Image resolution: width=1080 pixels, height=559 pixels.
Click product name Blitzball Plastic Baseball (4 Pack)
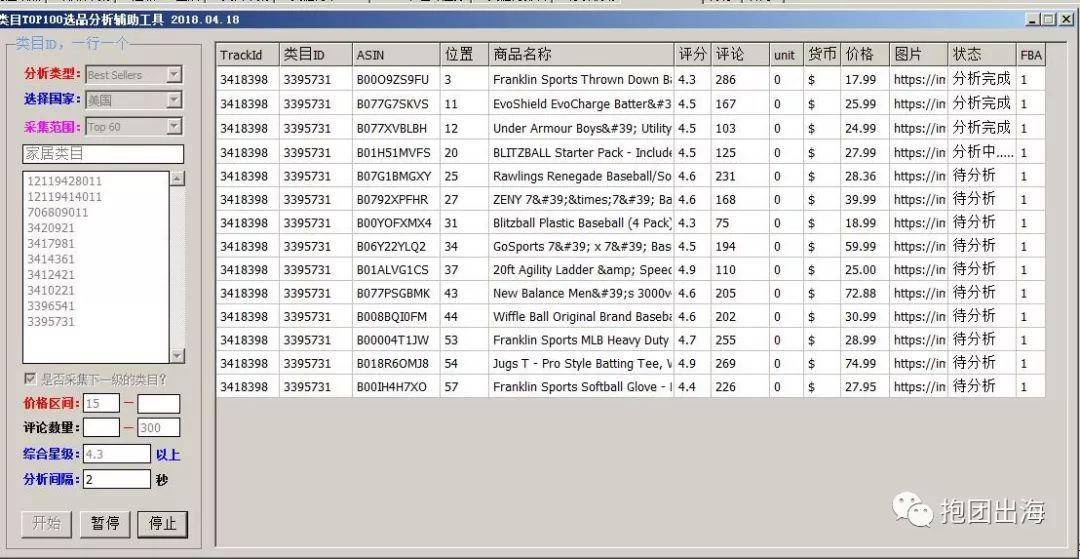(581, 223)
